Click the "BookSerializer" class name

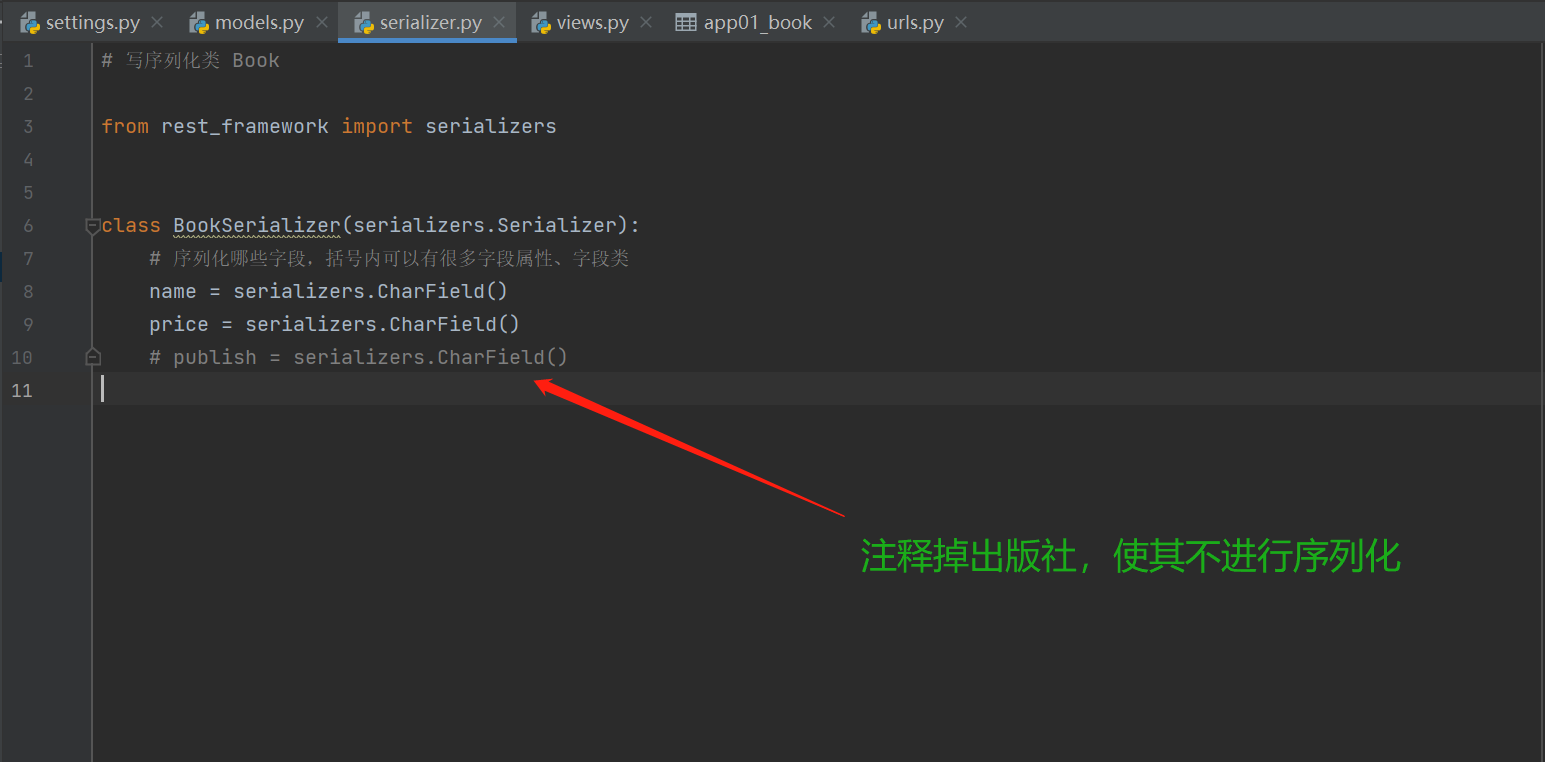[257, 225]
